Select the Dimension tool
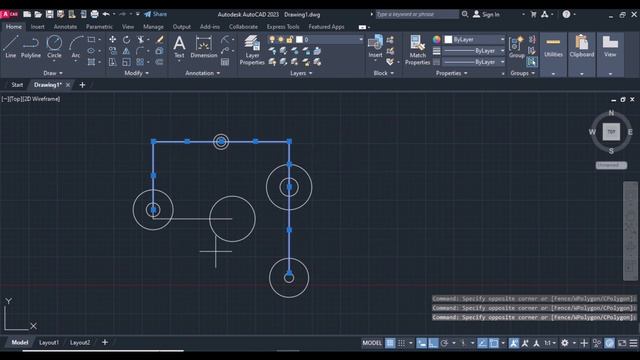Image resolution: width=640 pixels, height=360 pixels. 204,47
